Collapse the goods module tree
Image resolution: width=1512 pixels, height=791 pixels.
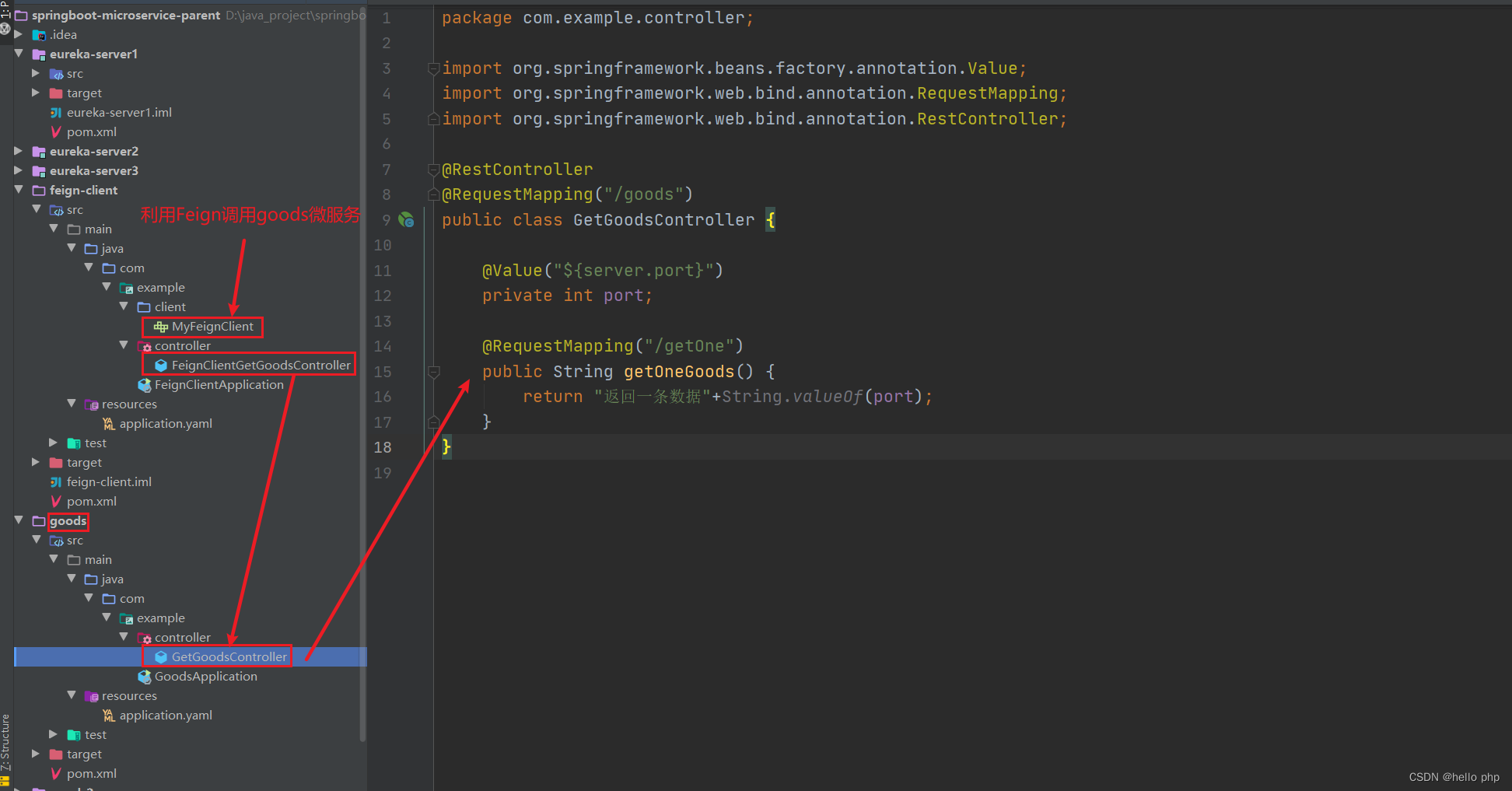19,520
